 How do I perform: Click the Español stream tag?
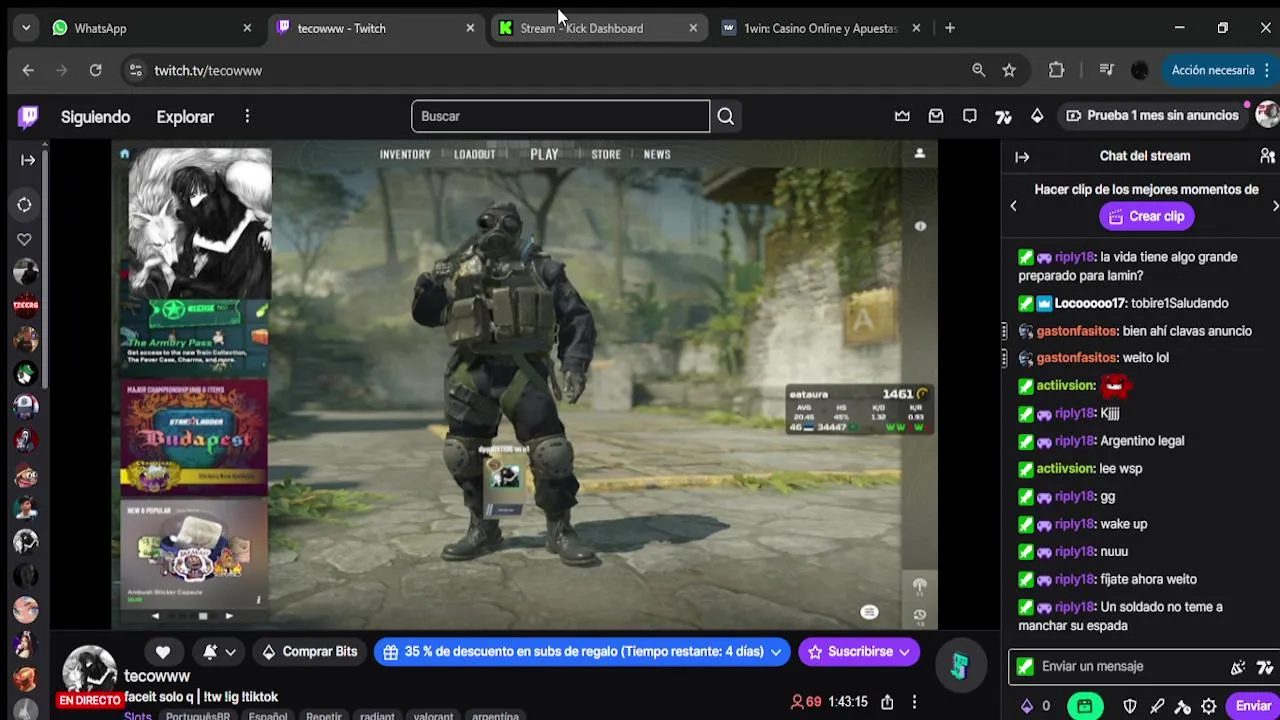pos(268,716)
